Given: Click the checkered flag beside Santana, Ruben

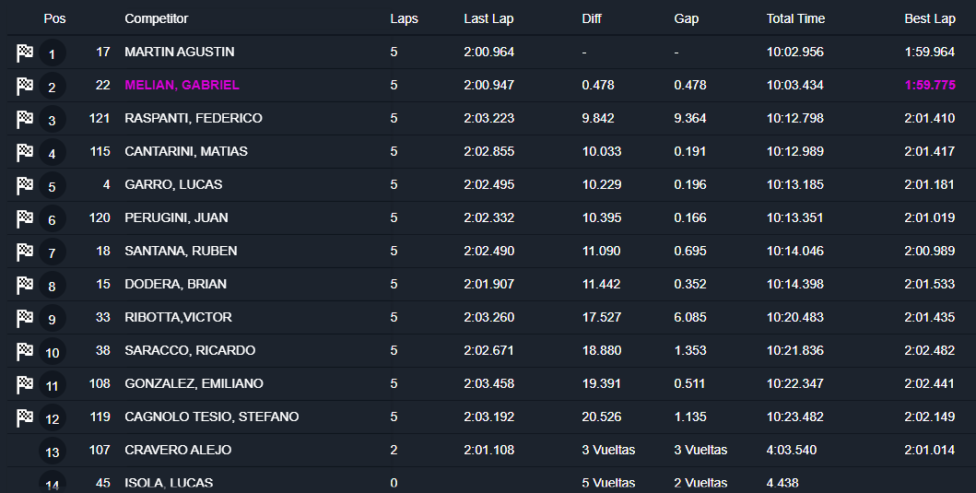Looking at the screenshot, I should [25, 251].
